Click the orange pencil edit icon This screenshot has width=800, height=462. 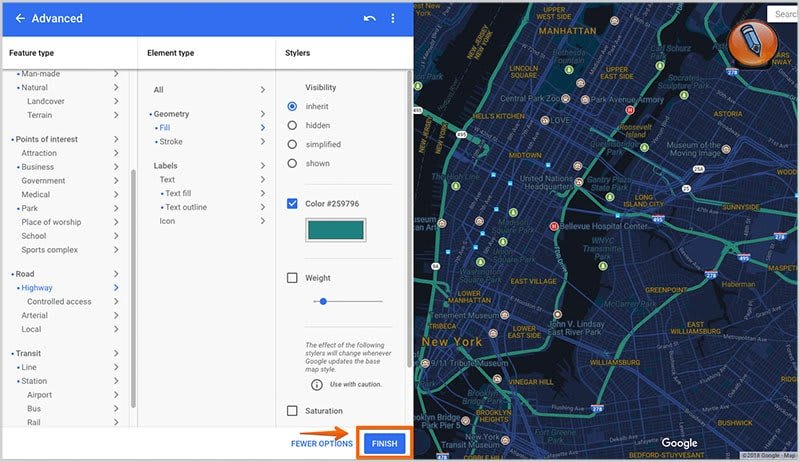[752, 43]
